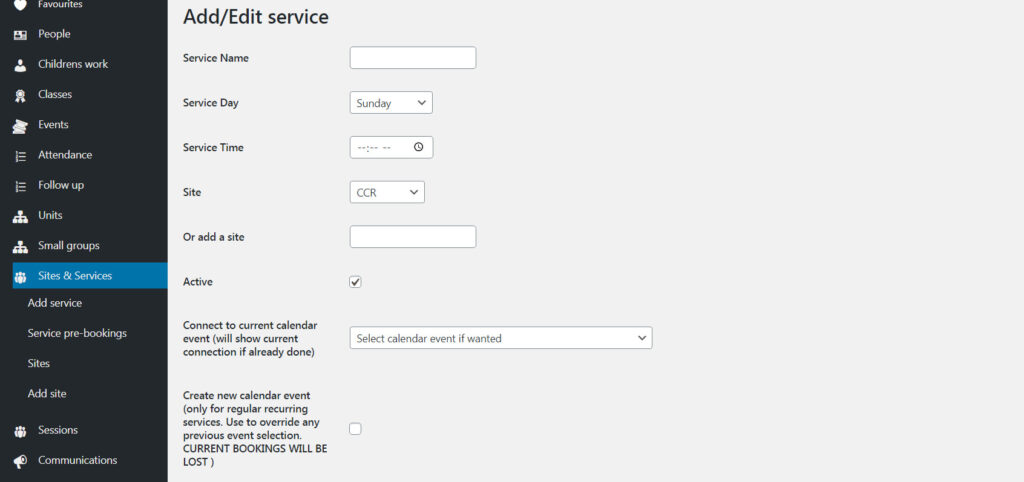Click the Events icon in sidebar
The width and height of the screenshot is (1024, 482).
20,126
